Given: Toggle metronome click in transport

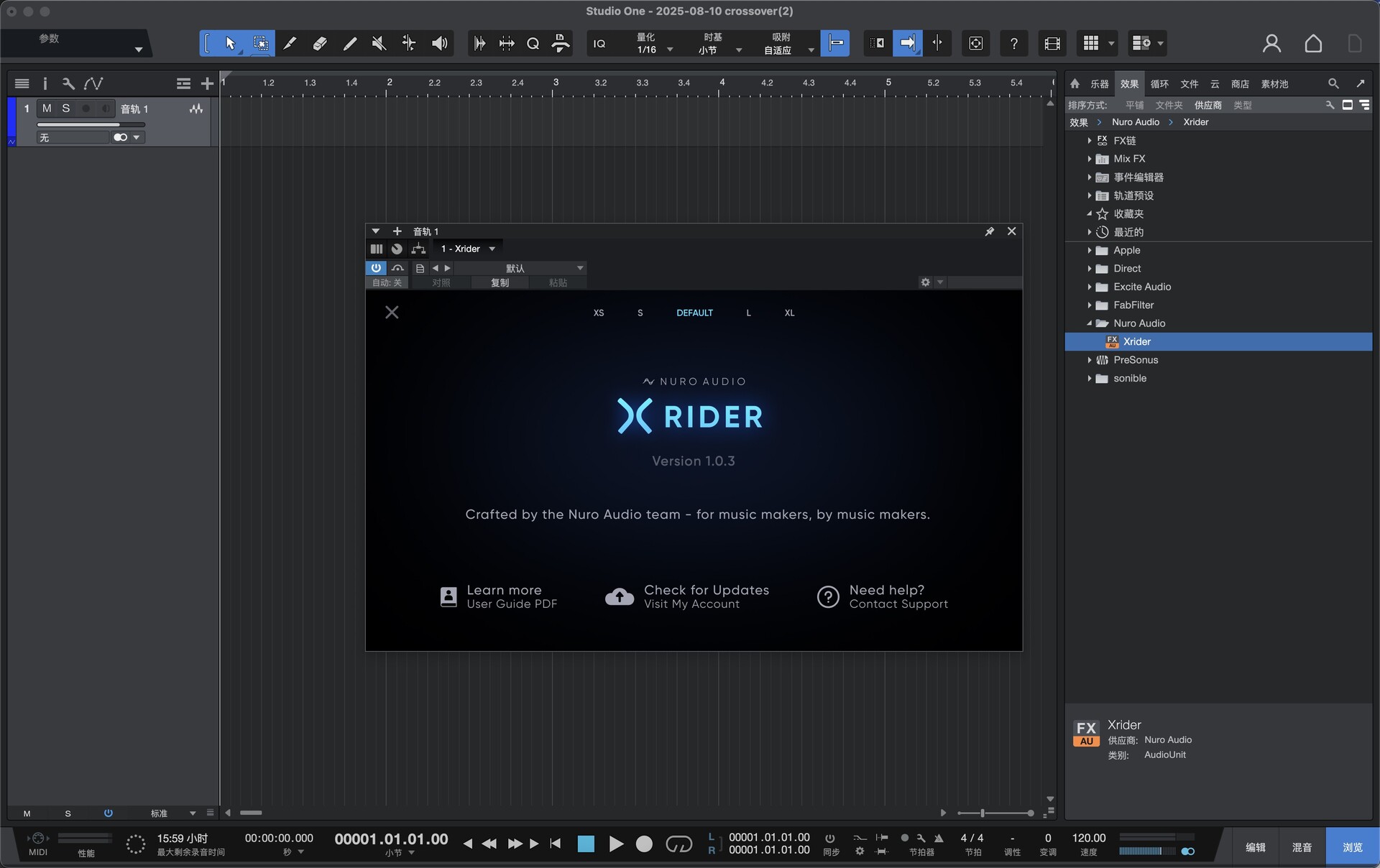Looking at the screenshot, I should [939, 838].
